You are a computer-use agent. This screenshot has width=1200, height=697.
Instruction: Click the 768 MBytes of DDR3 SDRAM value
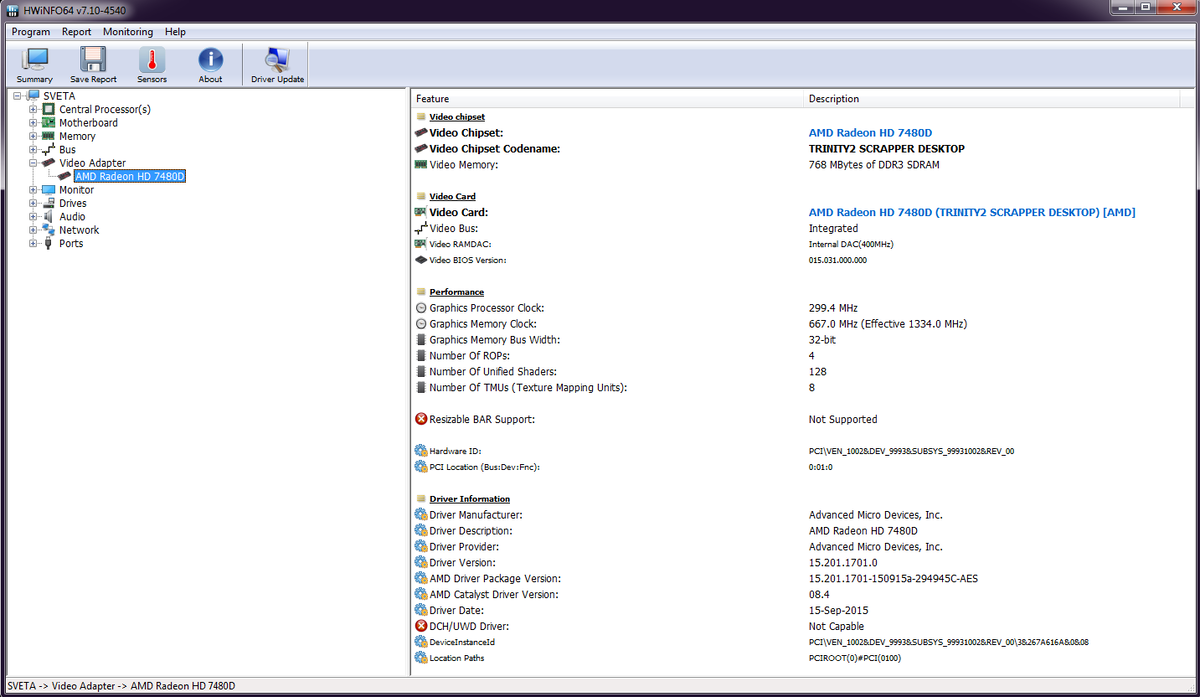click(874, 164)
